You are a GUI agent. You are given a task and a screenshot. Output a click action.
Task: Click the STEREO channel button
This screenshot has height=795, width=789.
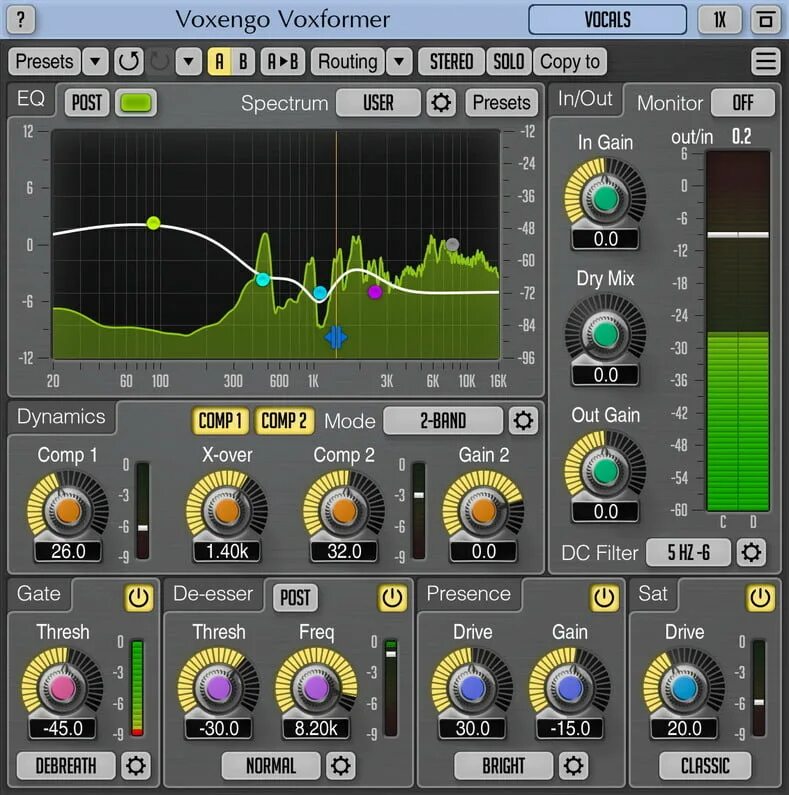pos(451,61)
